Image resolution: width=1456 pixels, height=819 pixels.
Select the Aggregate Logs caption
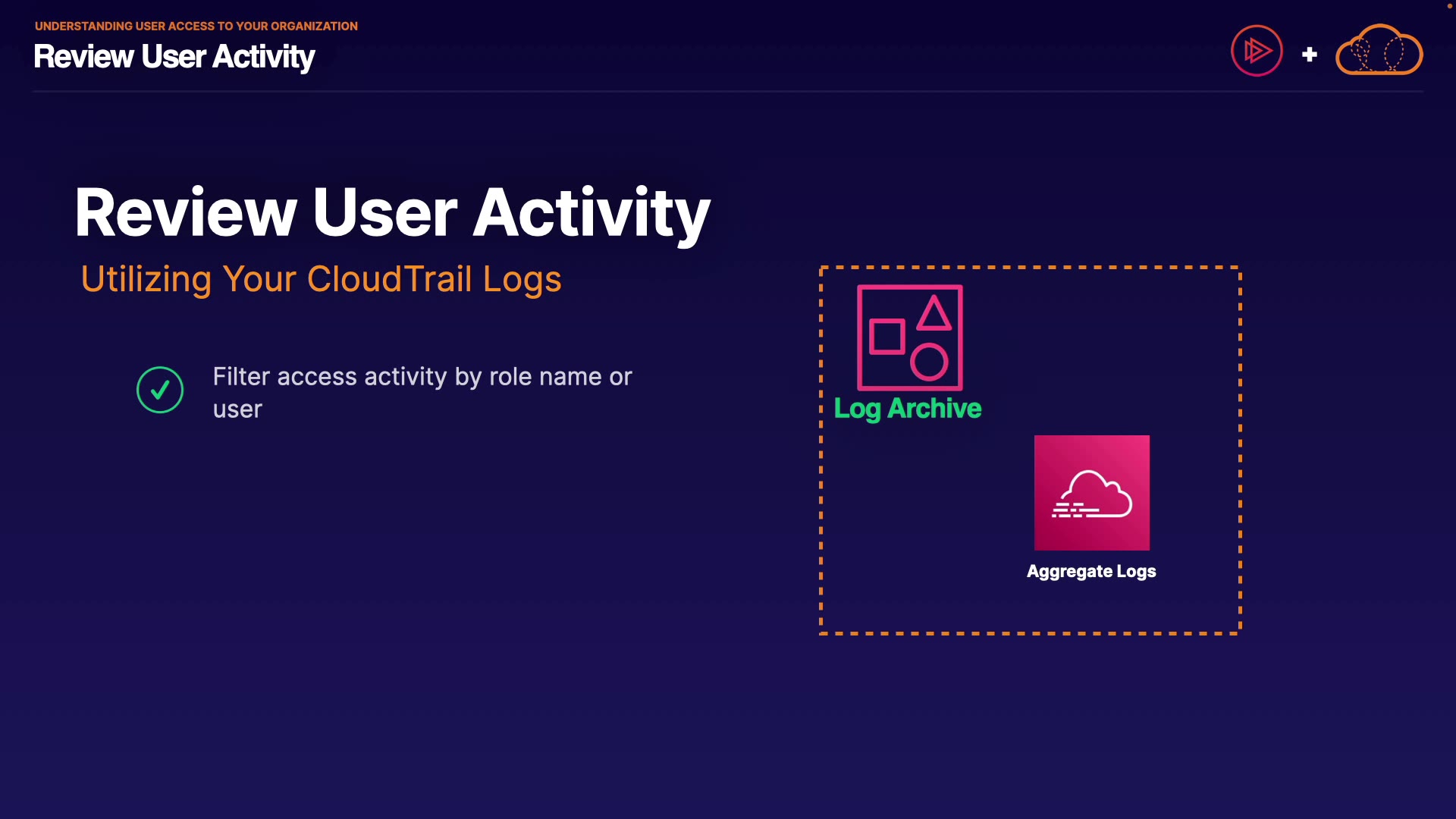click(1090, 571)
